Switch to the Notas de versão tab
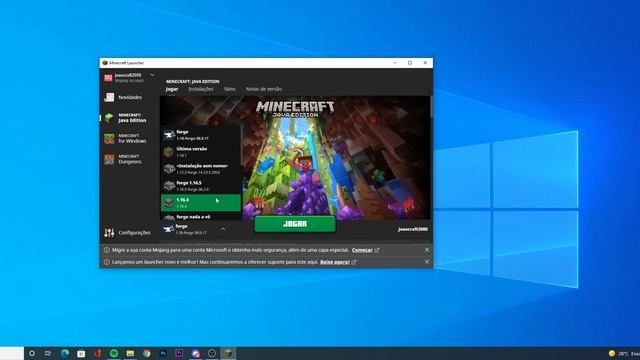The width and height of the screenshot is (640, 360). [x=264, y=89]
